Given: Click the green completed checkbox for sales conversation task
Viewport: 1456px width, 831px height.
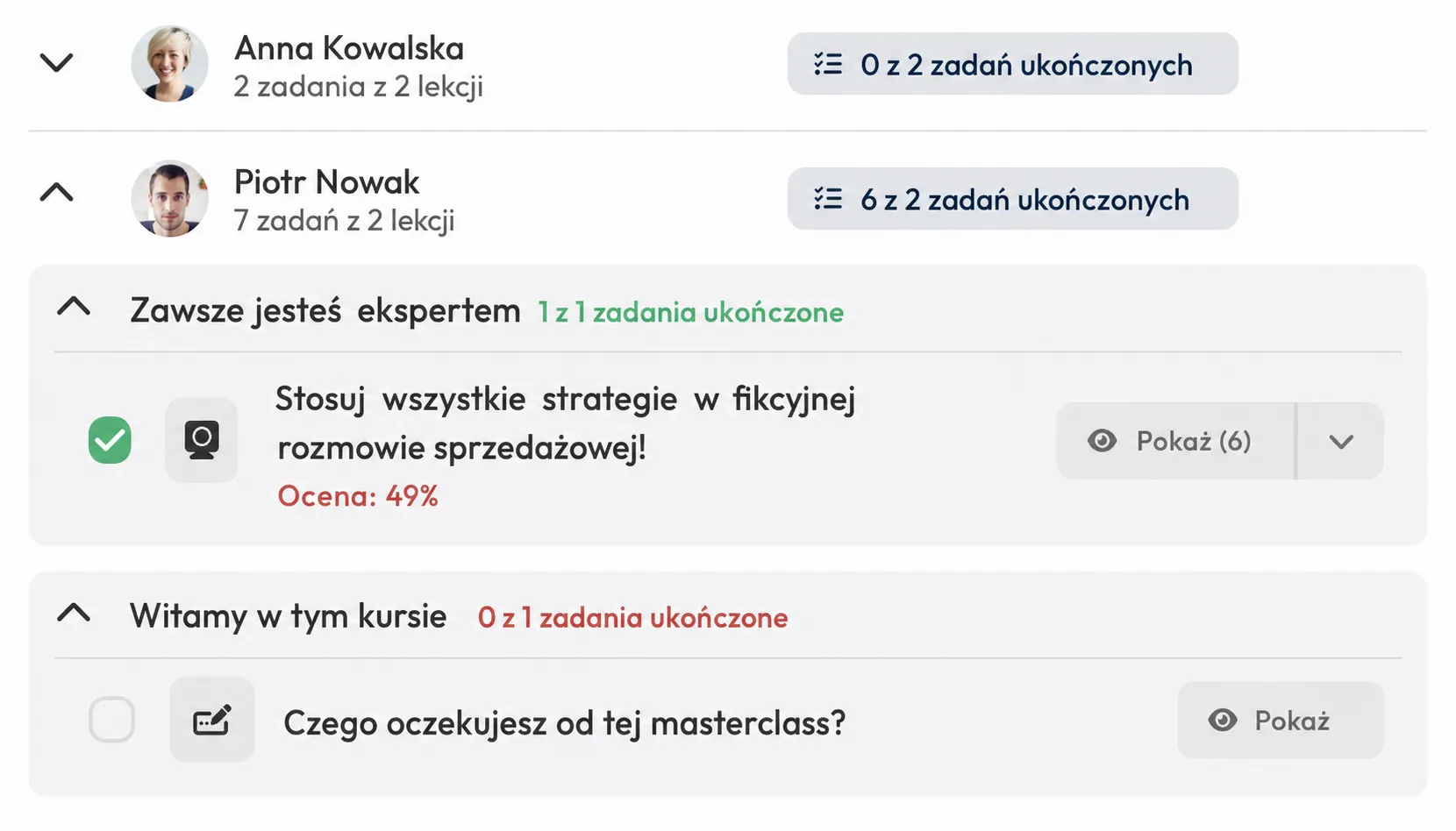Looking at the screenshot, I should [x=110, y=440].
